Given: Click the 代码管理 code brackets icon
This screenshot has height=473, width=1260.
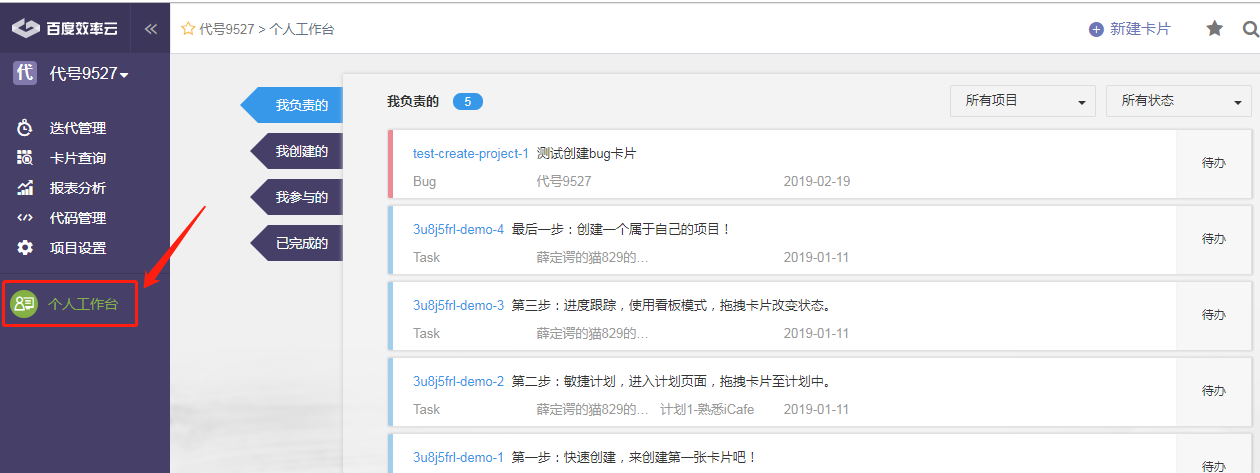Looking at the screenshot, I should 25,218.
